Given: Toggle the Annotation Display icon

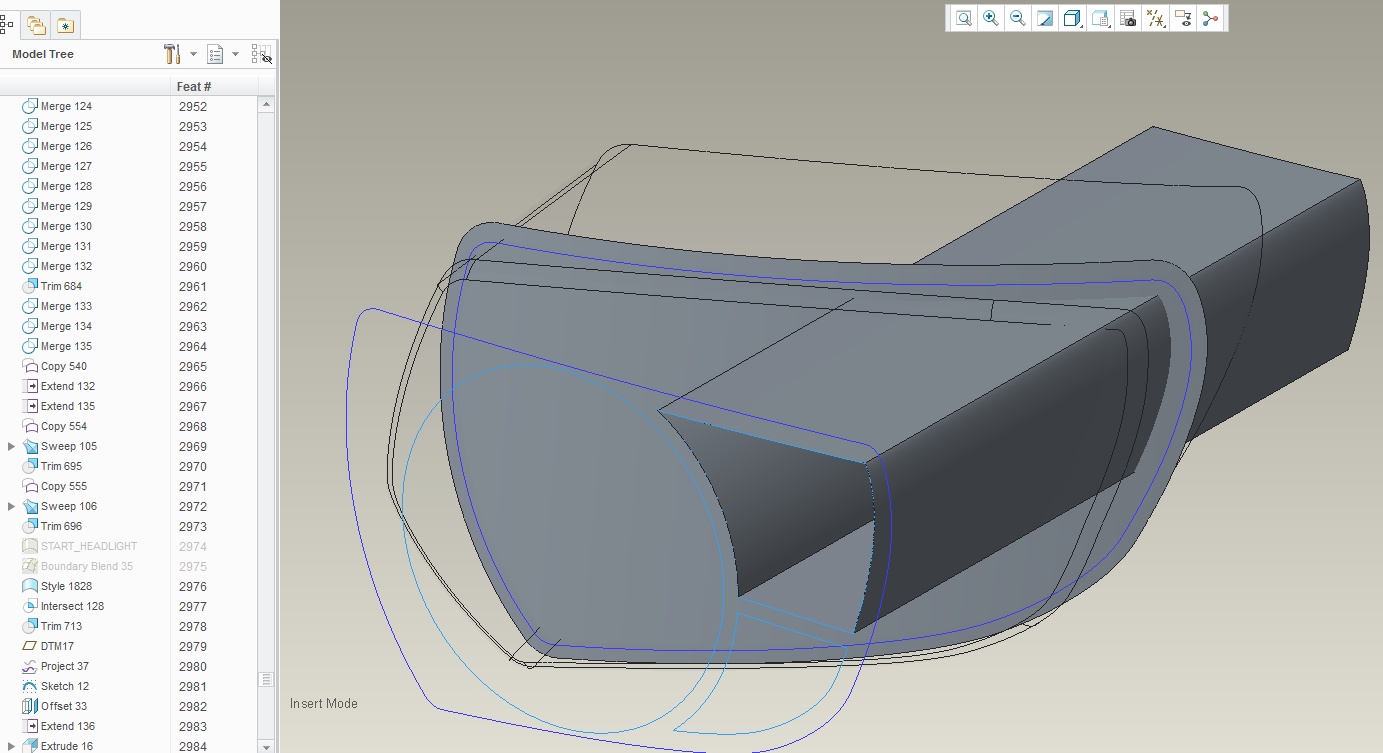Looking at the screenshot, I should pyautogui.click(x=1183, y=18).
